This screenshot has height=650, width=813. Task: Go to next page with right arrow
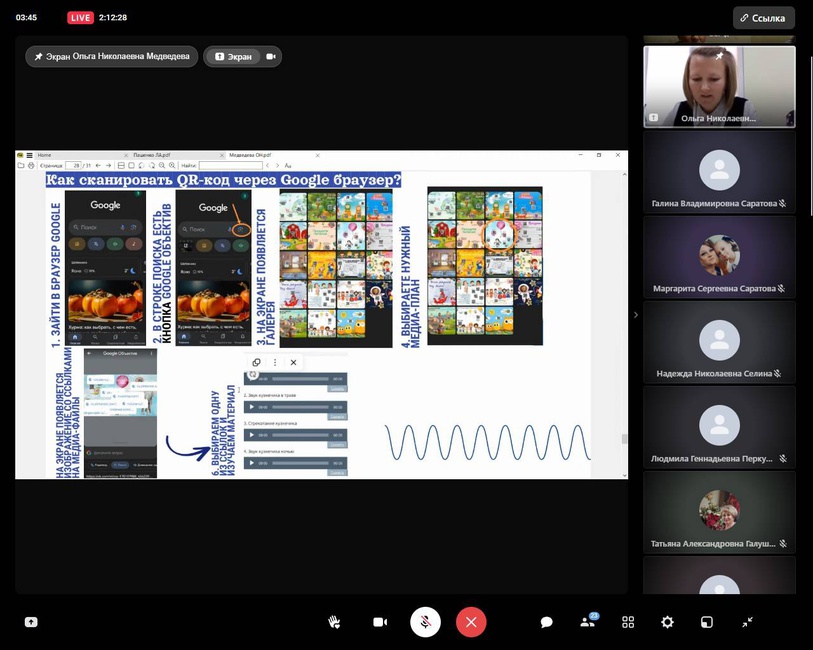108,165
